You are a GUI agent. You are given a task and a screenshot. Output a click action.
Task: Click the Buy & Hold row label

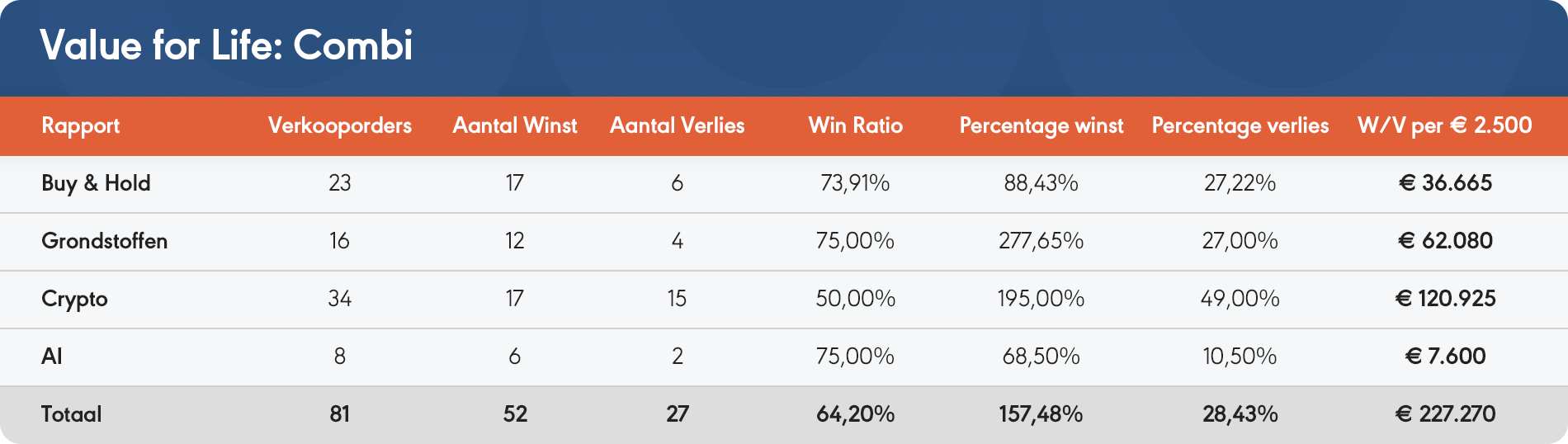(96, 183)
